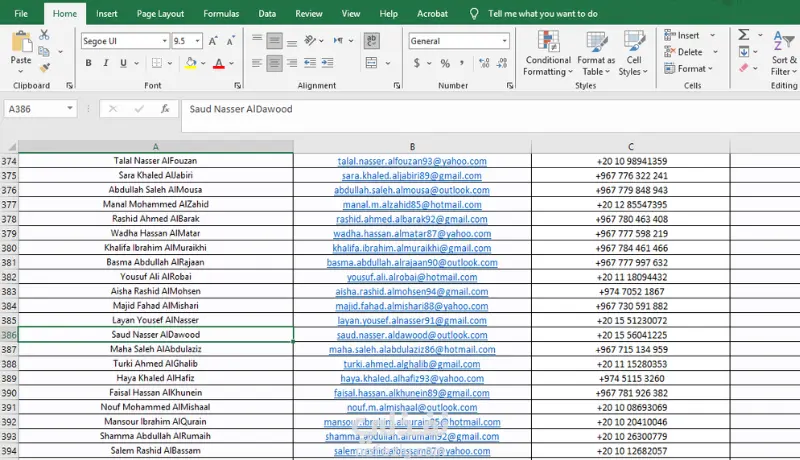Decrease font size with smaller A
Image resolution: width=800 pixels, height=460 pixels.
pyautogui.click(x=231, y=41)
